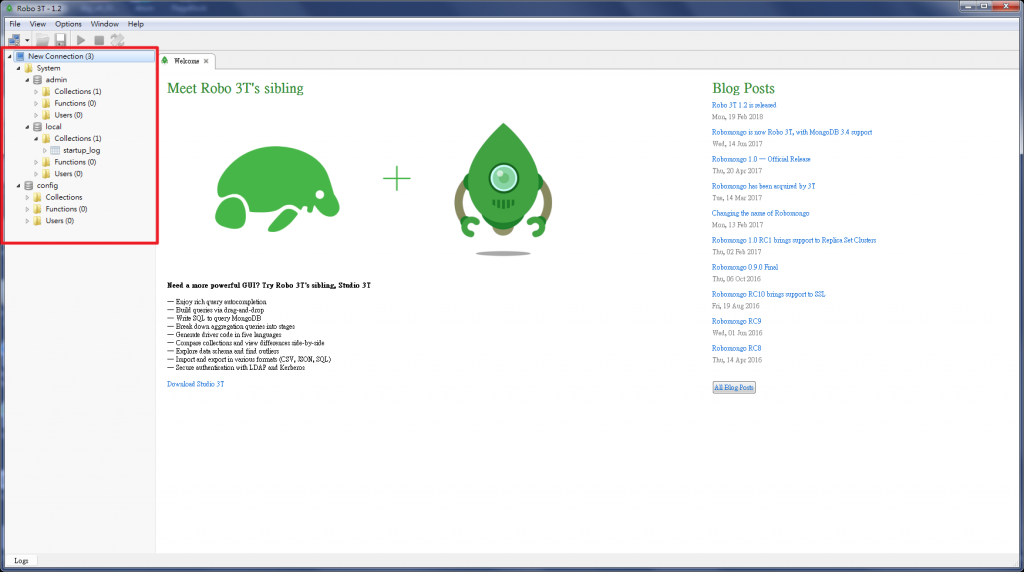Click the Open file folder toolbar icon
1024x572 pixels.
coord(43,40)
